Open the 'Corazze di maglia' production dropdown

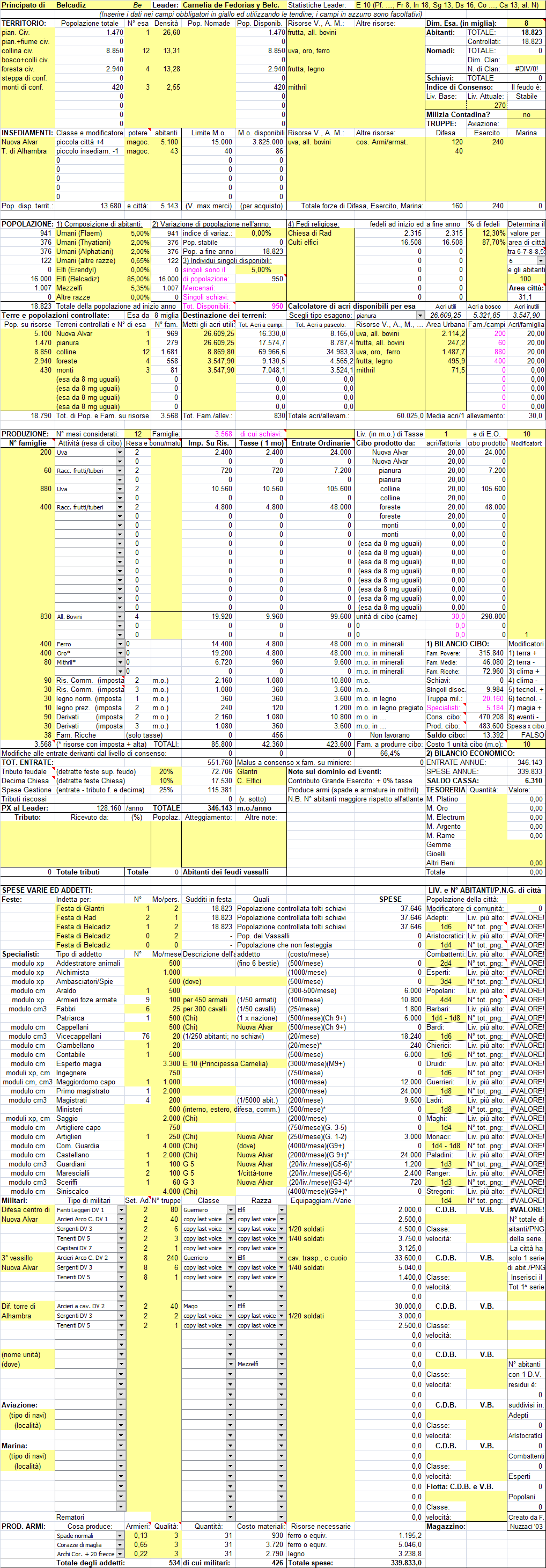click(x=120, y=1545)
